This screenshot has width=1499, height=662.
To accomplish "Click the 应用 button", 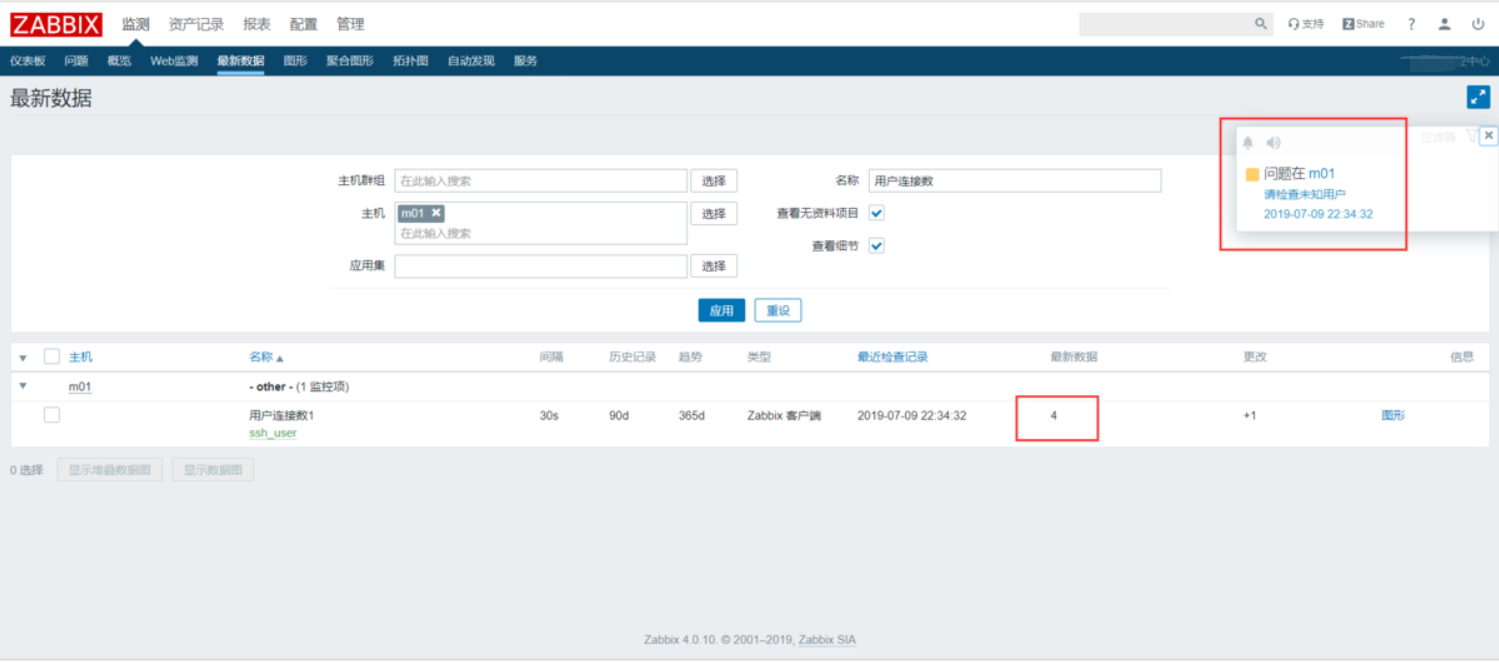I will pos(722,311).
